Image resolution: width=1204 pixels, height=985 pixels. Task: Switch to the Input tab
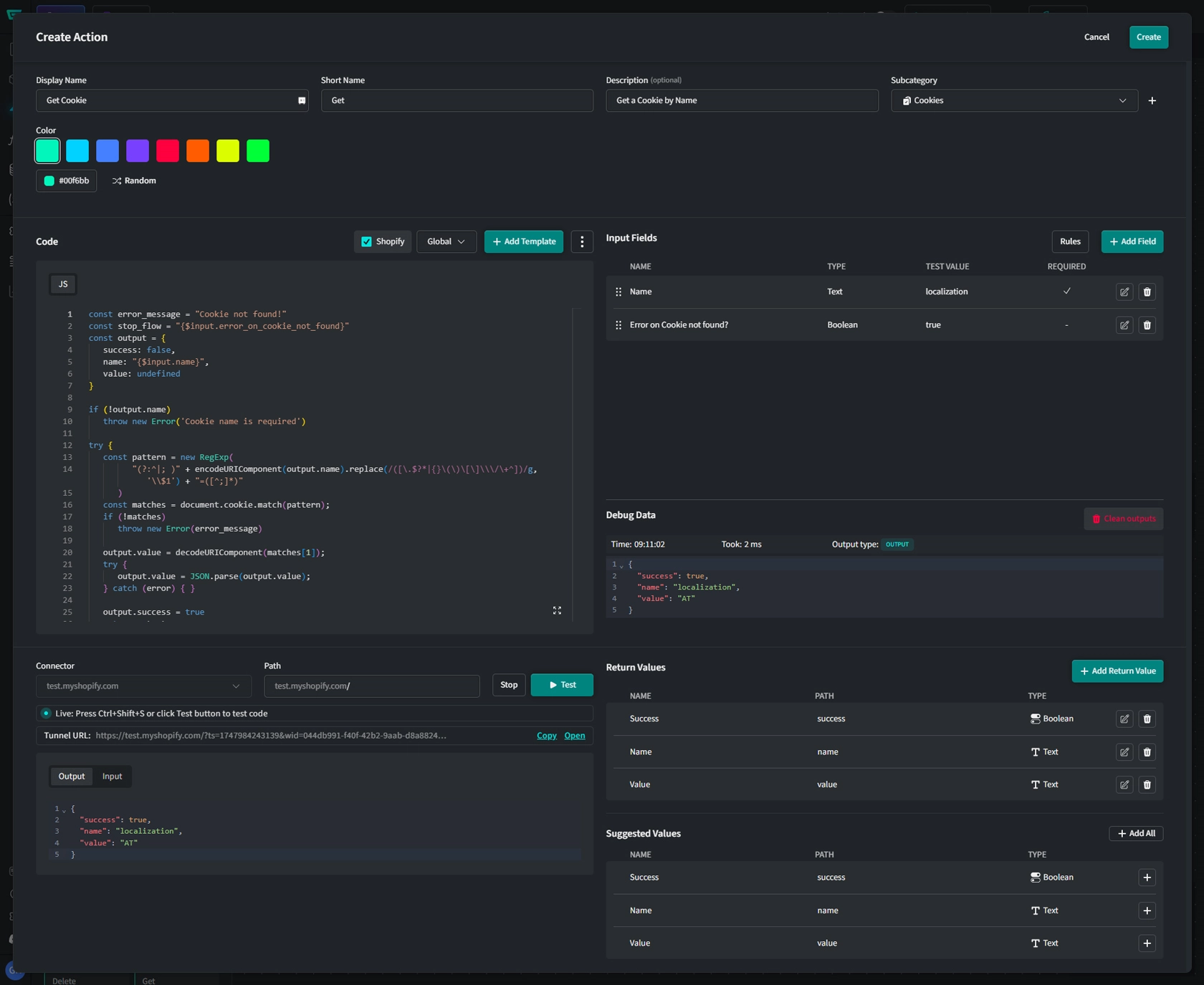[112, 776]
